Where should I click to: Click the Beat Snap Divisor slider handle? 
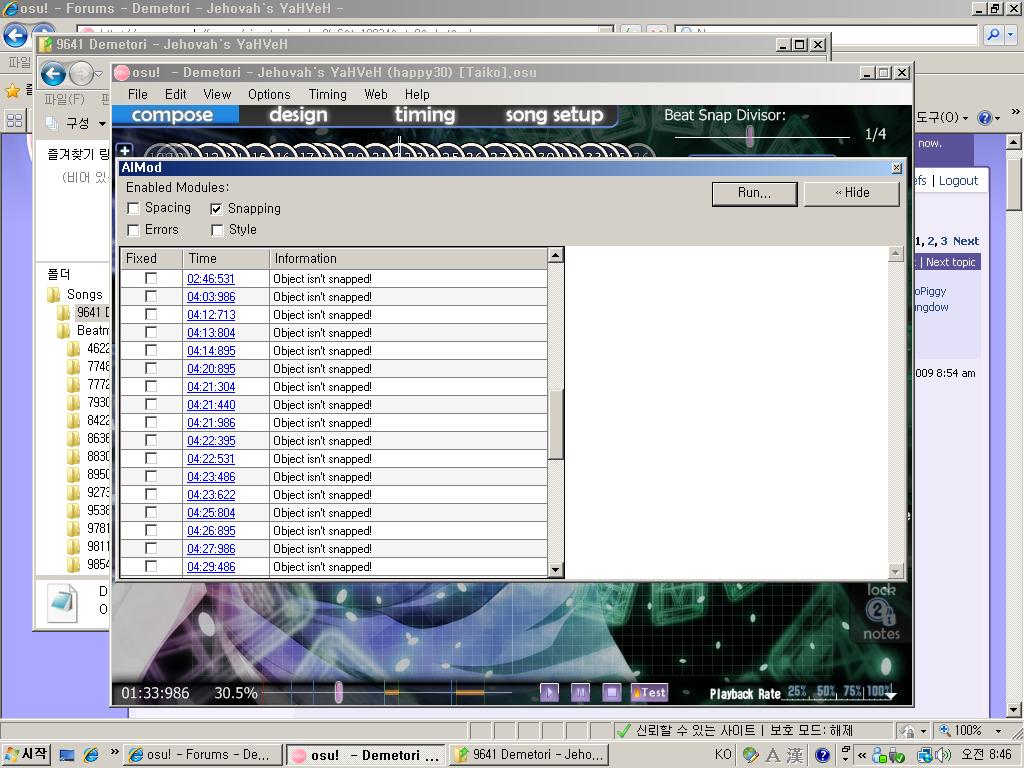point(750,136)
